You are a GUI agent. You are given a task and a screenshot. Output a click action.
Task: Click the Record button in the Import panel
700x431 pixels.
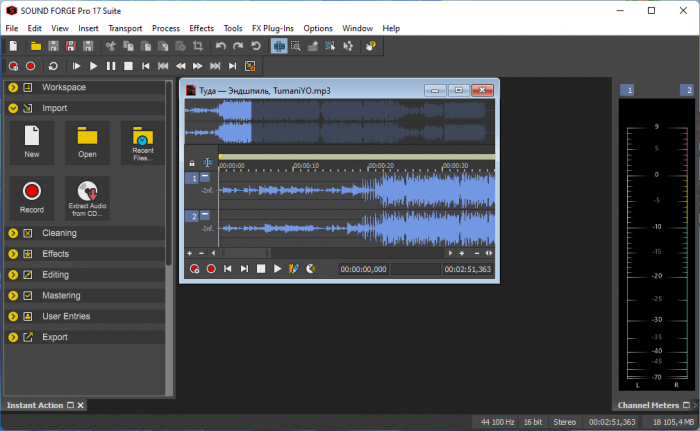32,198
